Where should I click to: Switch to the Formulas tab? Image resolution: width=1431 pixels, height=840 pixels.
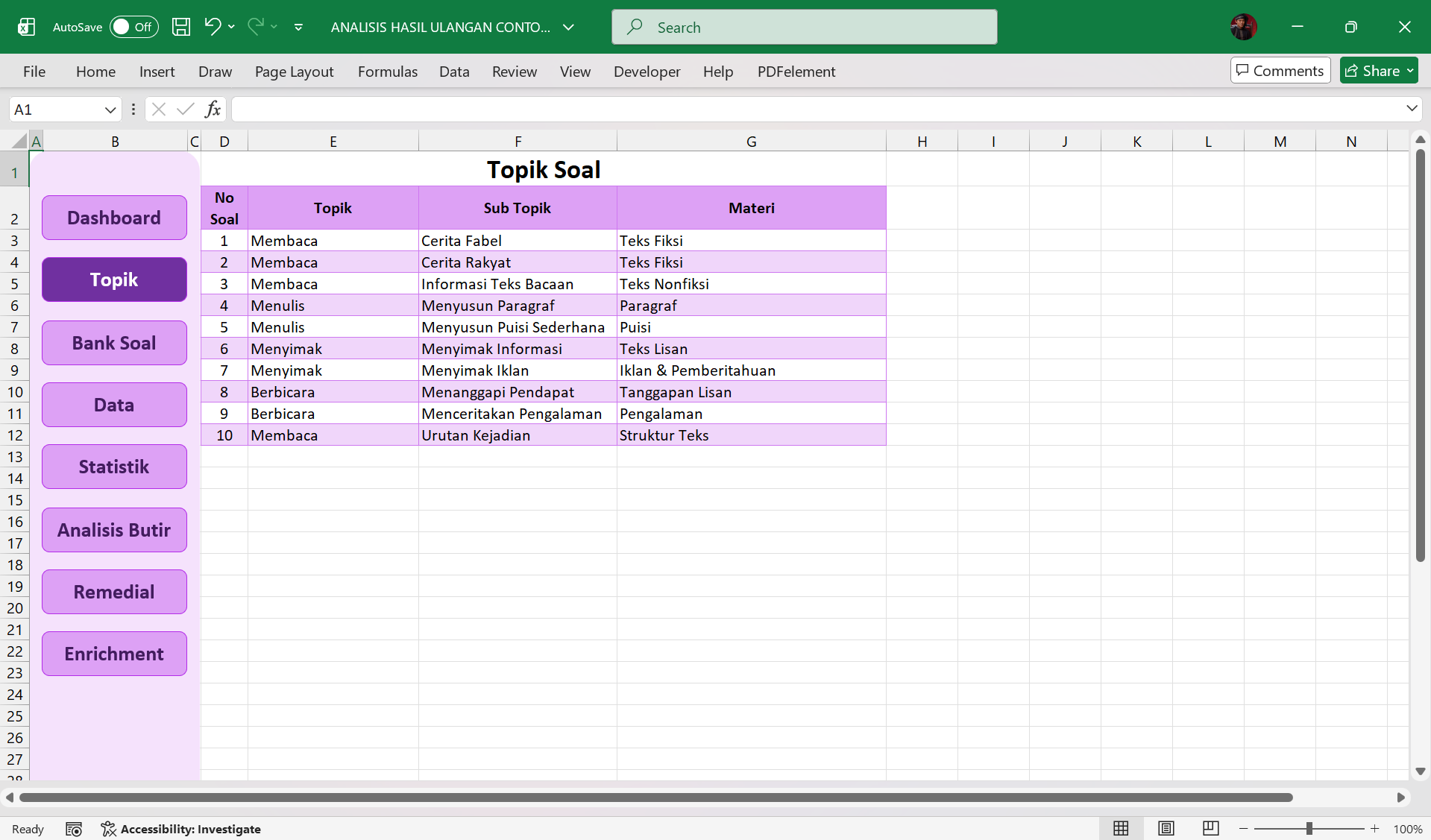(387, 72)
